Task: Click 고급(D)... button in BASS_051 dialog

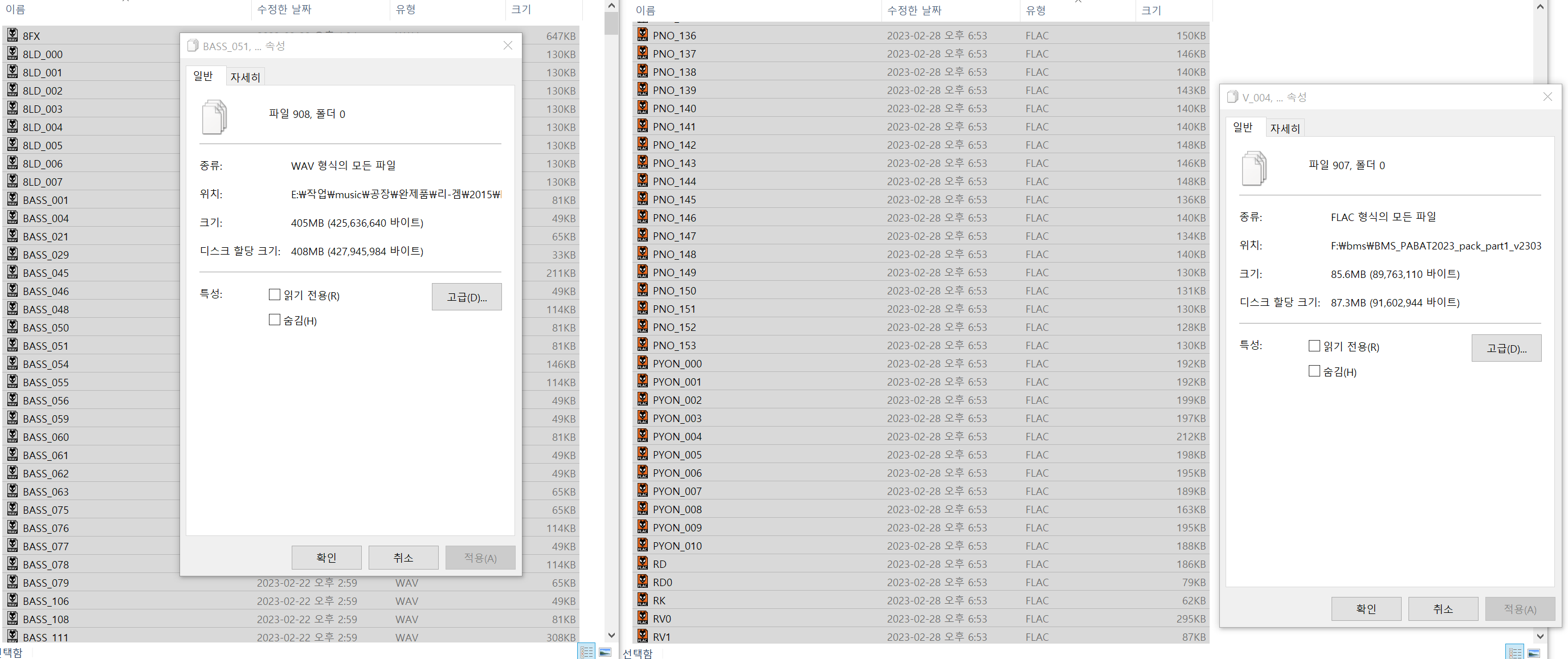Action: (466, 297)
